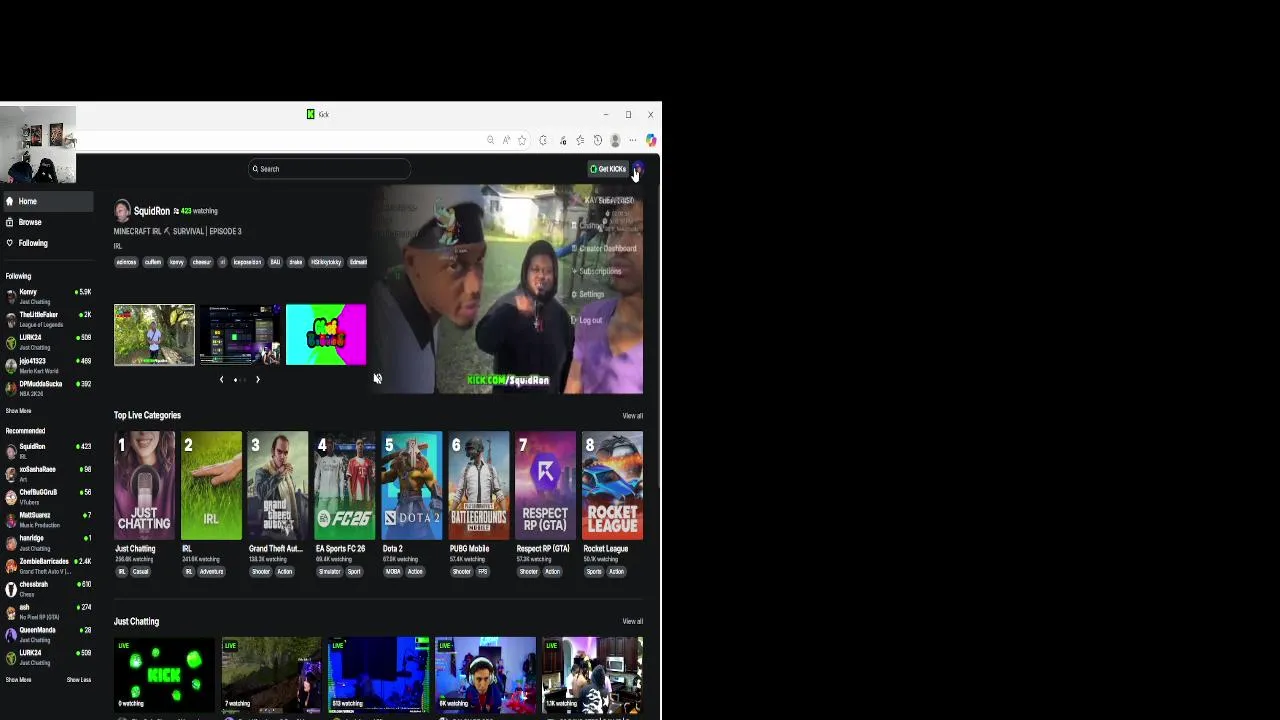Screen dimensions: 1280x720
Task: Open TheLittleFaker in Following list
Action: [46, 319]
